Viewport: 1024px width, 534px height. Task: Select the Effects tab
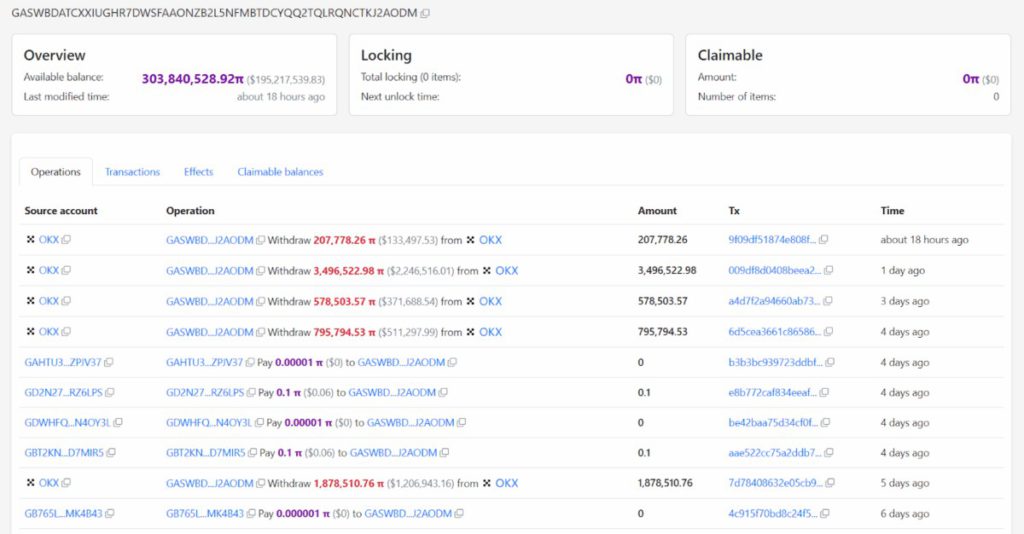pos(198,172)
